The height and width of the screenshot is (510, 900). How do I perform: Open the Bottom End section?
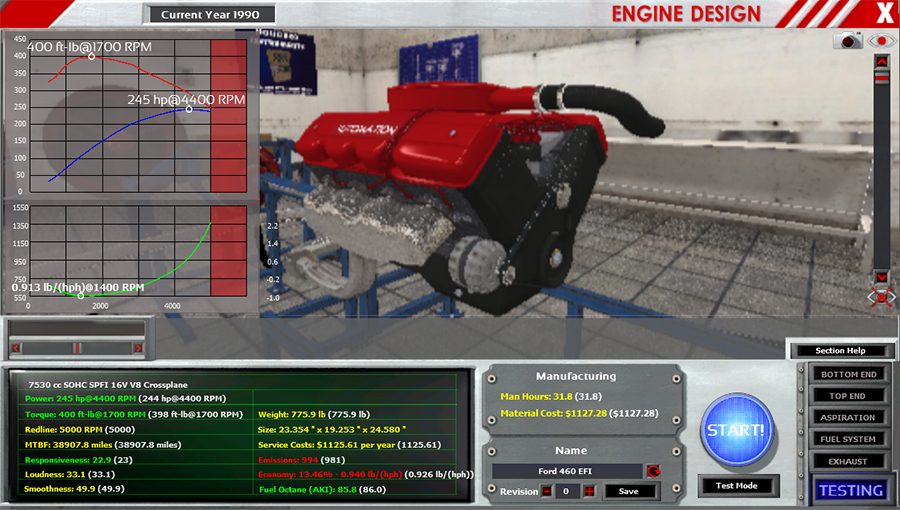(848, 374)
